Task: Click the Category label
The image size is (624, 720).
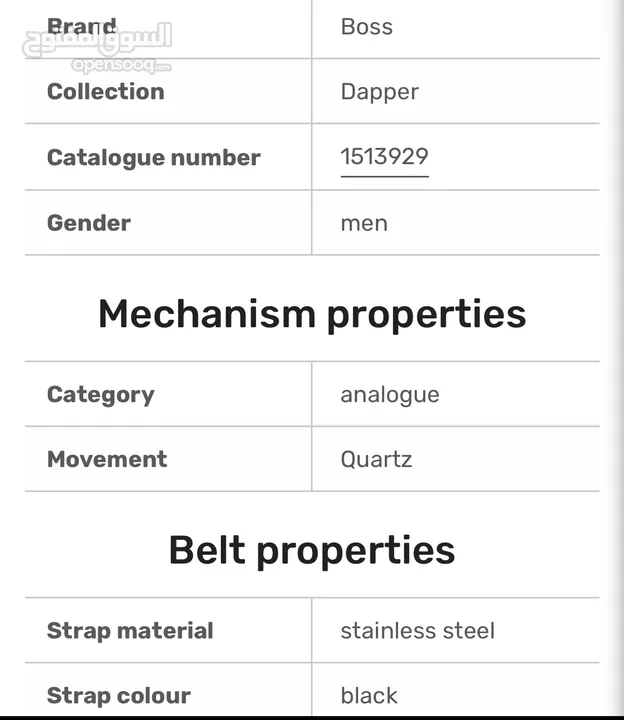Action: (101, 395)
